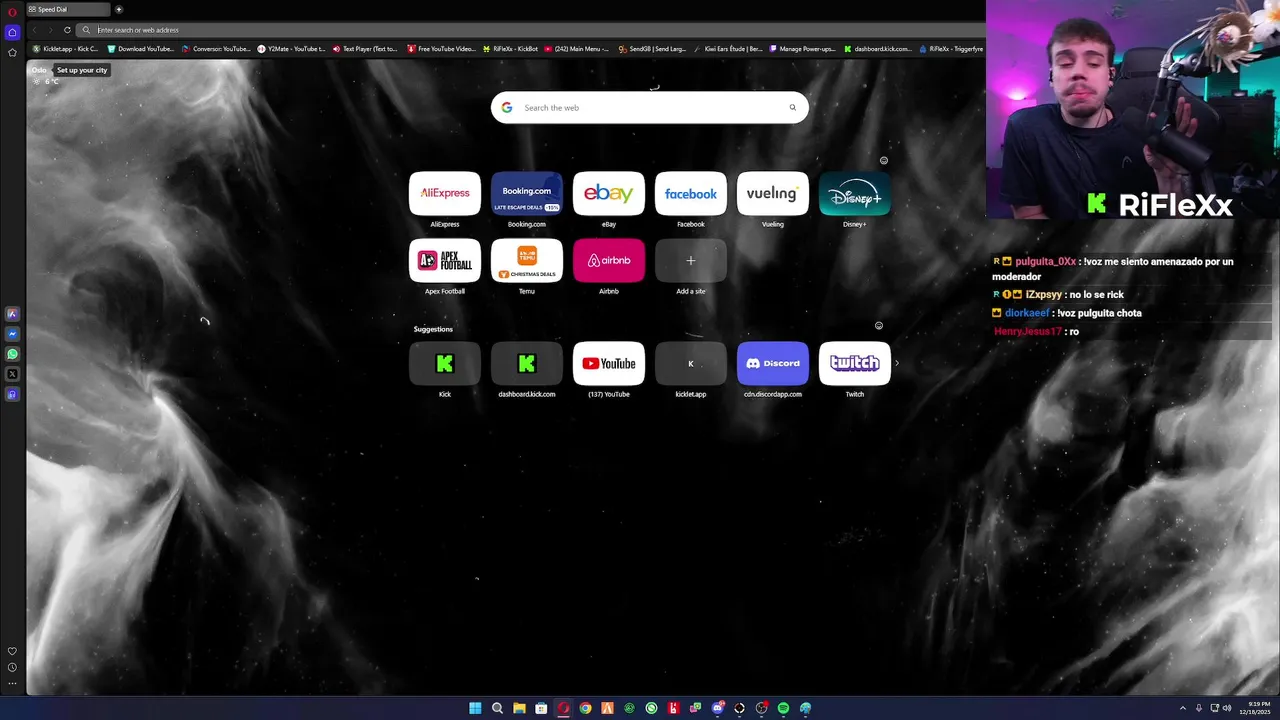Open the Kick suggestion tile
This screenshot has width=1280, height=720.
pos(445,363)
